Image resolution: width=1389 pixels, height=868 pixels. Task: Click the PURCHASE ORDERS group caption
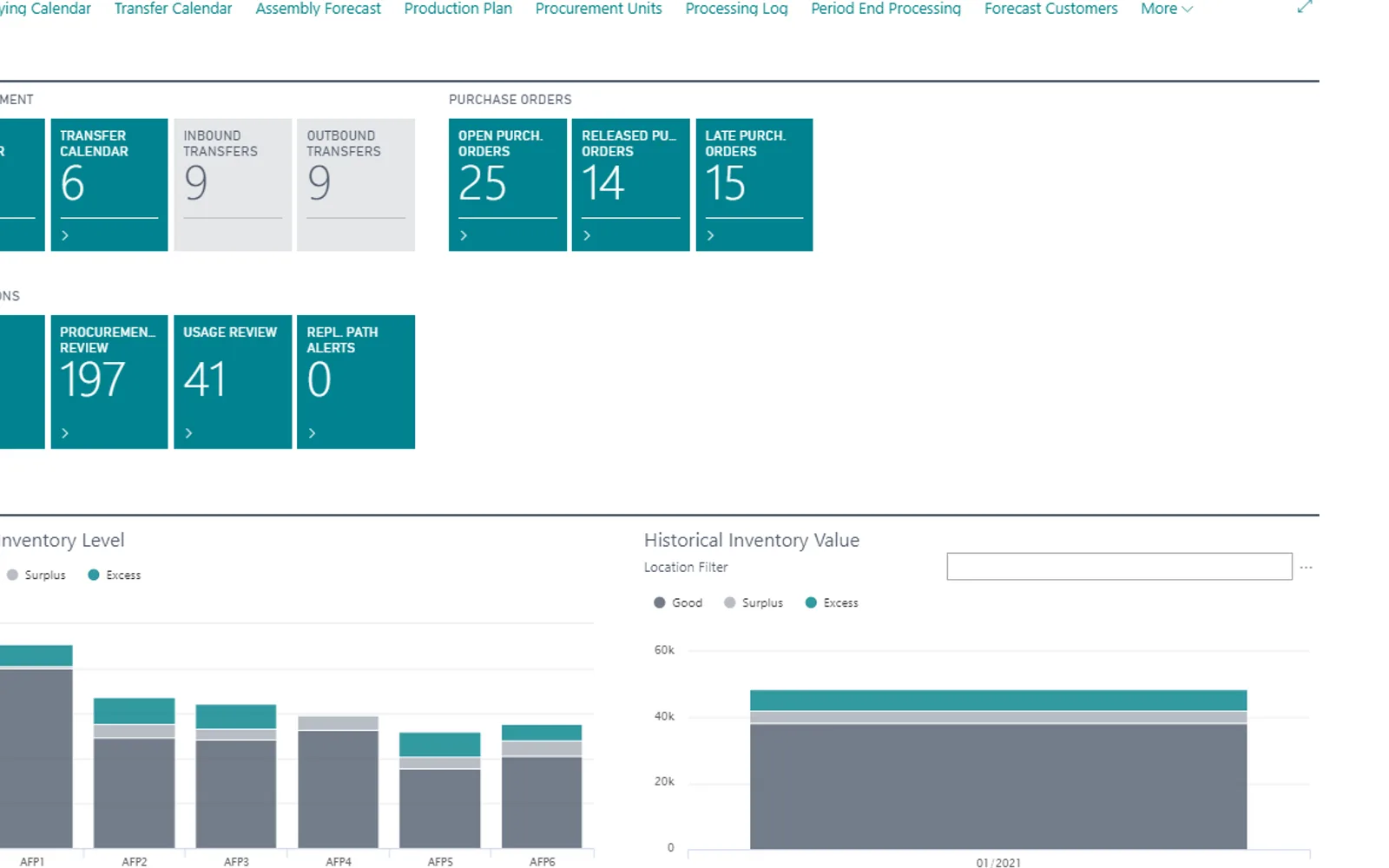tap(510, 100)
